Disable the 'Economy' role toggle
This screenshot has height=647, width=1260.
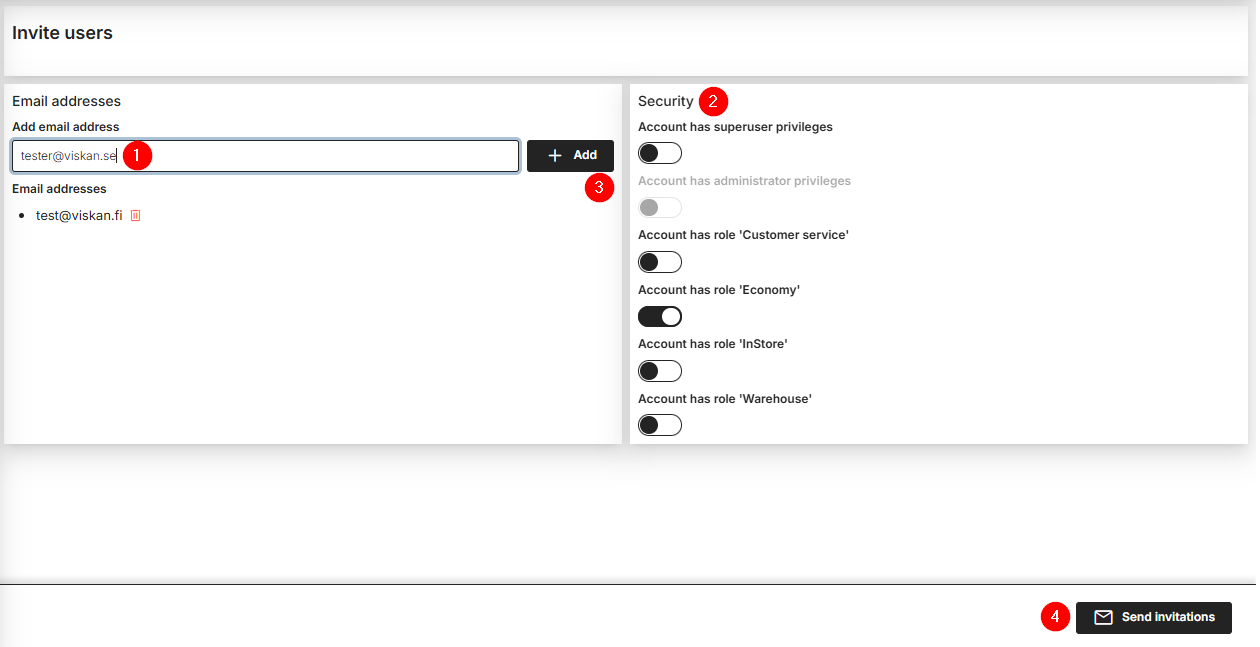click(x=660, y=316)
